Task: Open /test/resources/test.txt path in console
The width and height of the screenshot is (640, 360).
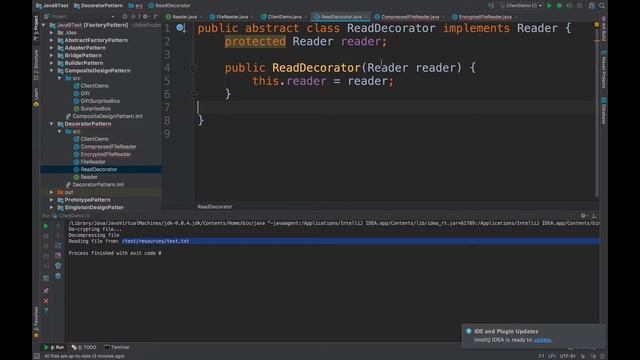Action: pyautogui.click(x=155, y=241)
